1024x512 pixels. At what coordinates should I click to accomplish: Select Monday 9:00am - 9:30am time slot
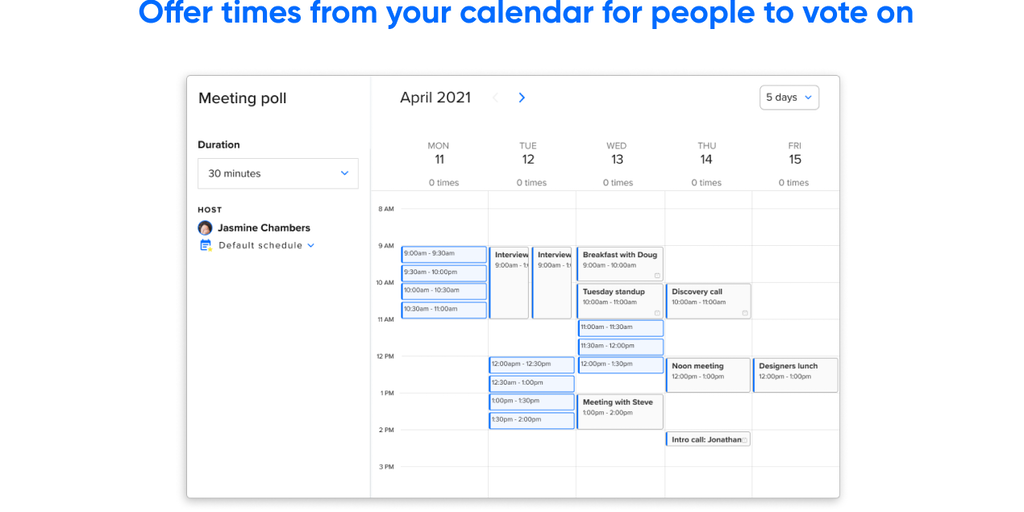coord(444,254)
